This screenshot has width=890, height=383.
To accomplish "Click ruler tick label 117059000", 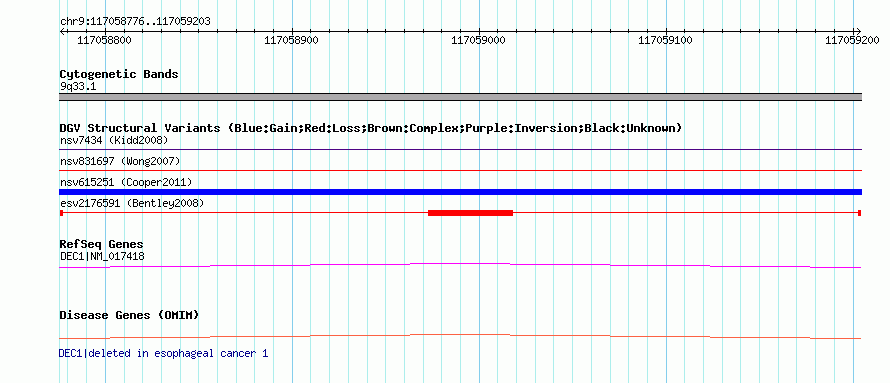I will click(x=478, y=40).
